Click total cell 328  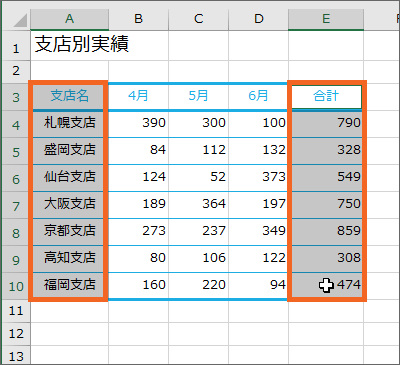[x=326, y=151]
